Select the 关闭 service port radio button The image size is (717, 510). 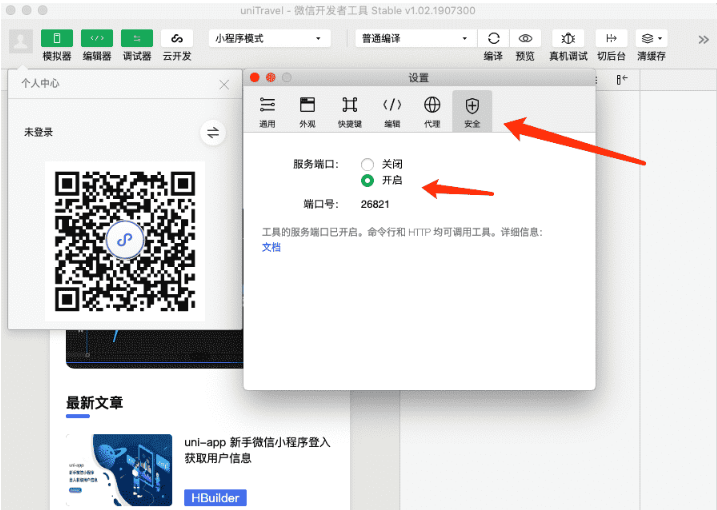[367, 164]
